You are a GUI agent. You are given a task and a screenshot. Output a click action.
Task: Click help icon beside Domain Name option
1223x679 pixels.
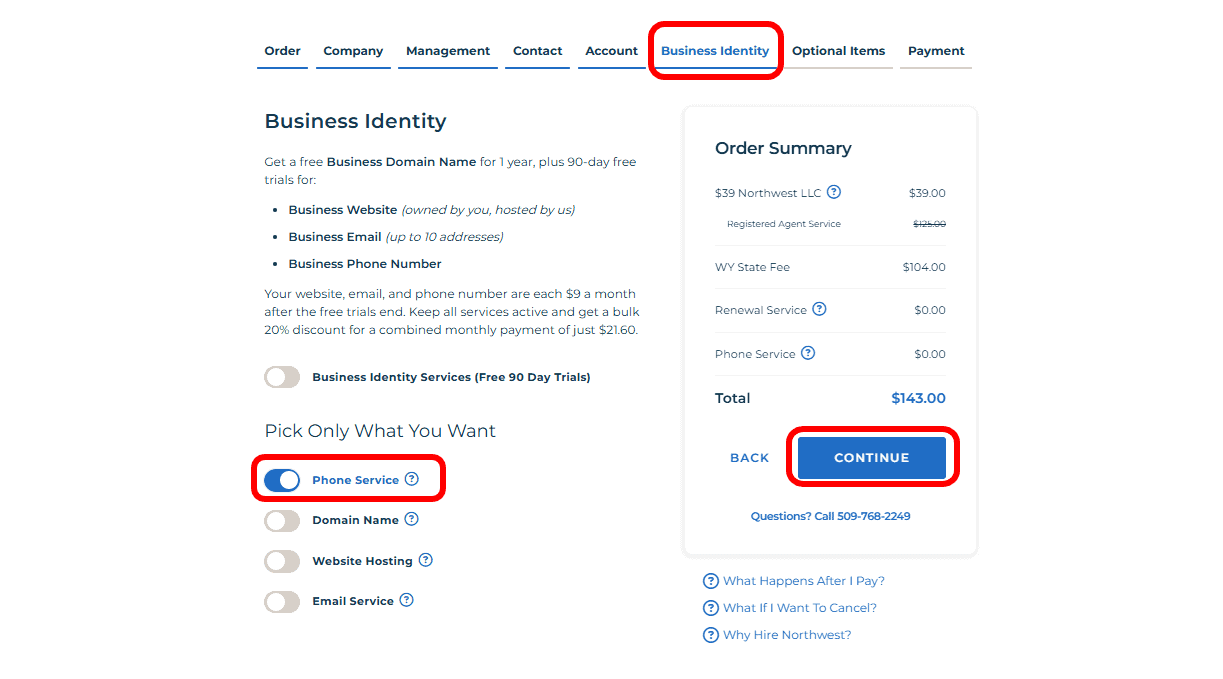411,519
